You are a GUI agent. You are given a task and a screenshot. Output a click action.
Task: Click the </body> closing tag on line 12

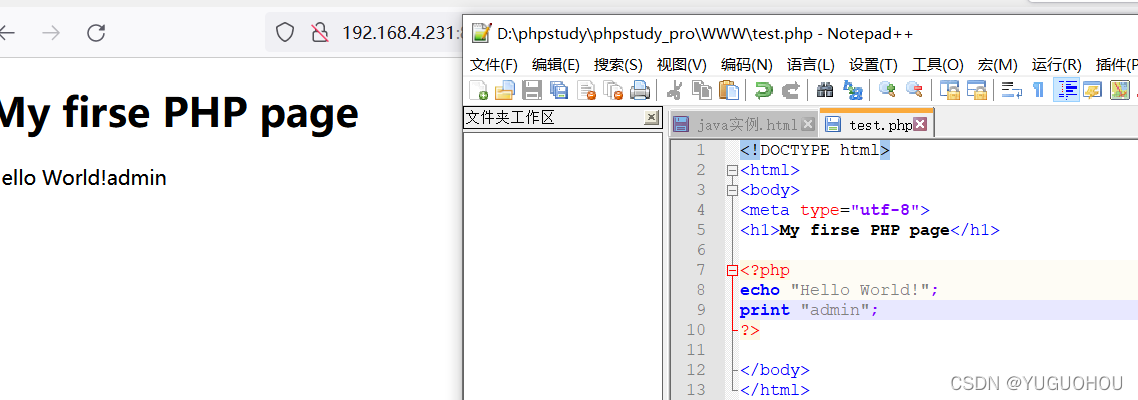pos(775,370)
